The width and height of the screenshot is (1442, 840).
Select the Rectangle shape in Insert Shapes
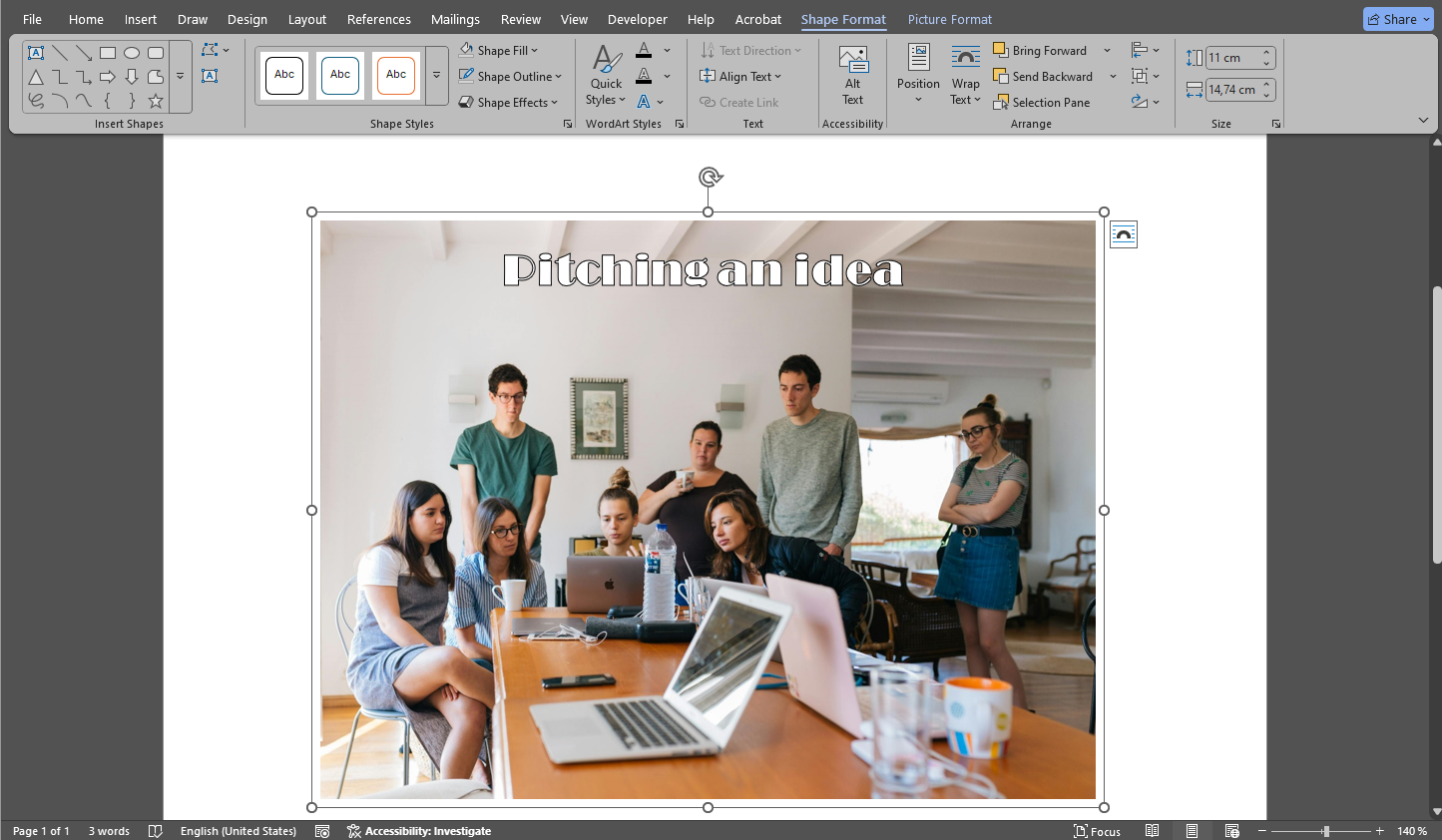point(107,53)
